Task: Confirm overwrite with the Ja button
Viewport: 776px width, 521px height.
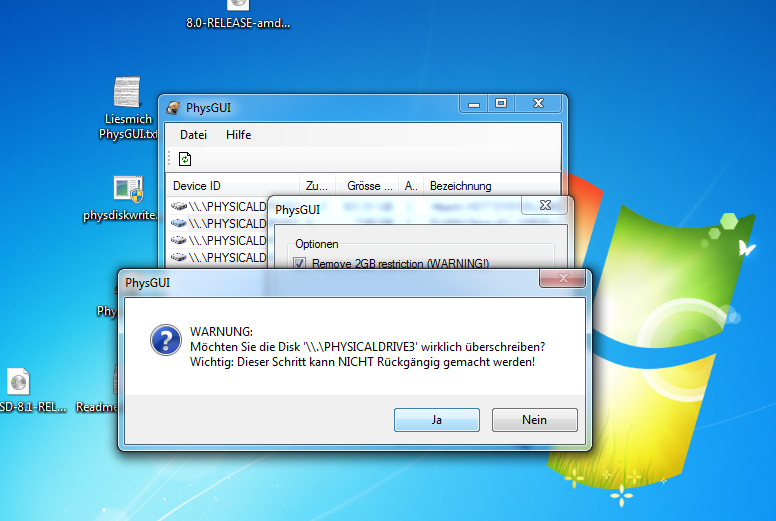Action: 436,420
